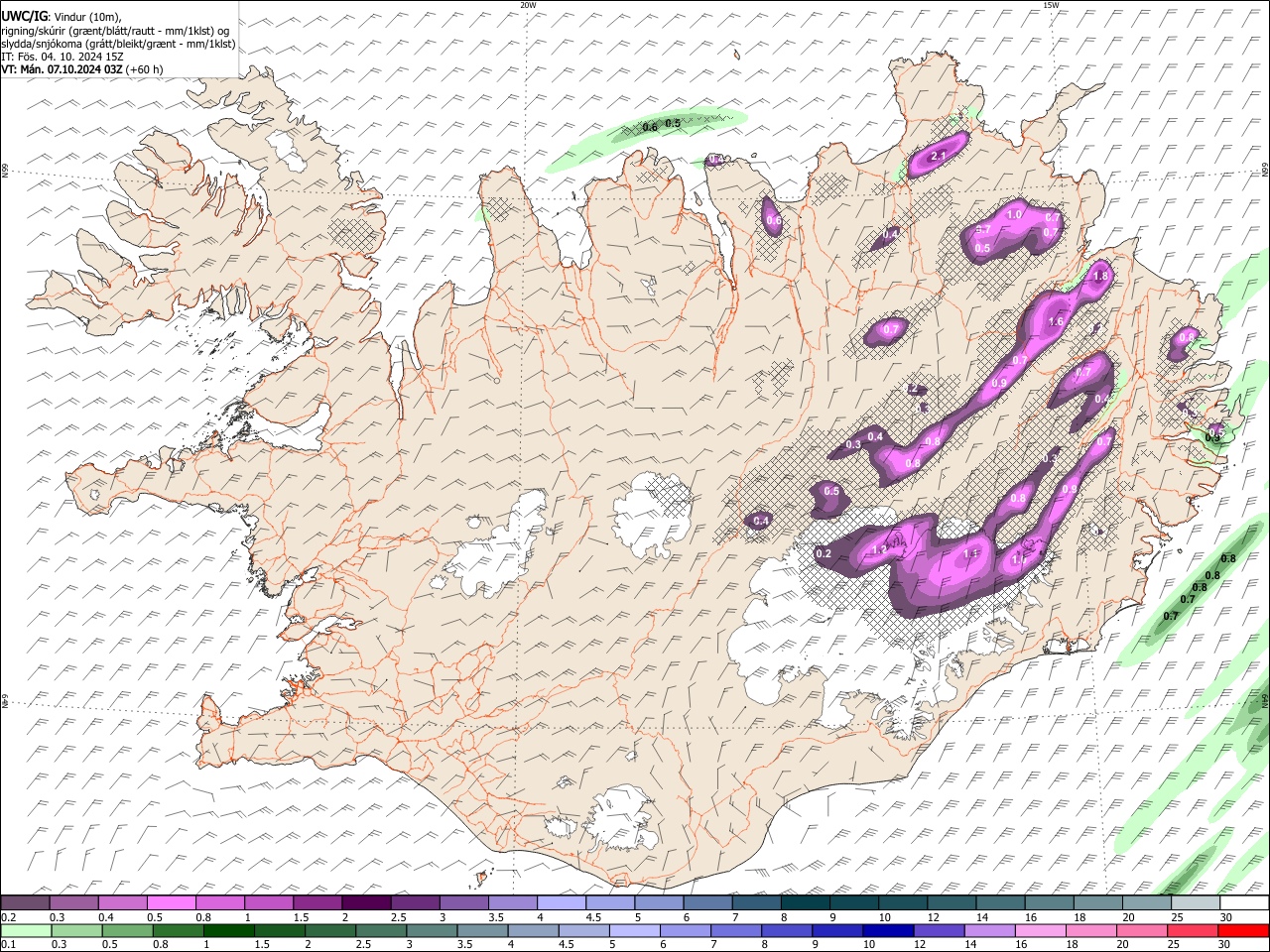Click the 'UWC/IG: Vindur (10m)' title line
Screen dimensions: 1270x952
(x=62, y=17)
